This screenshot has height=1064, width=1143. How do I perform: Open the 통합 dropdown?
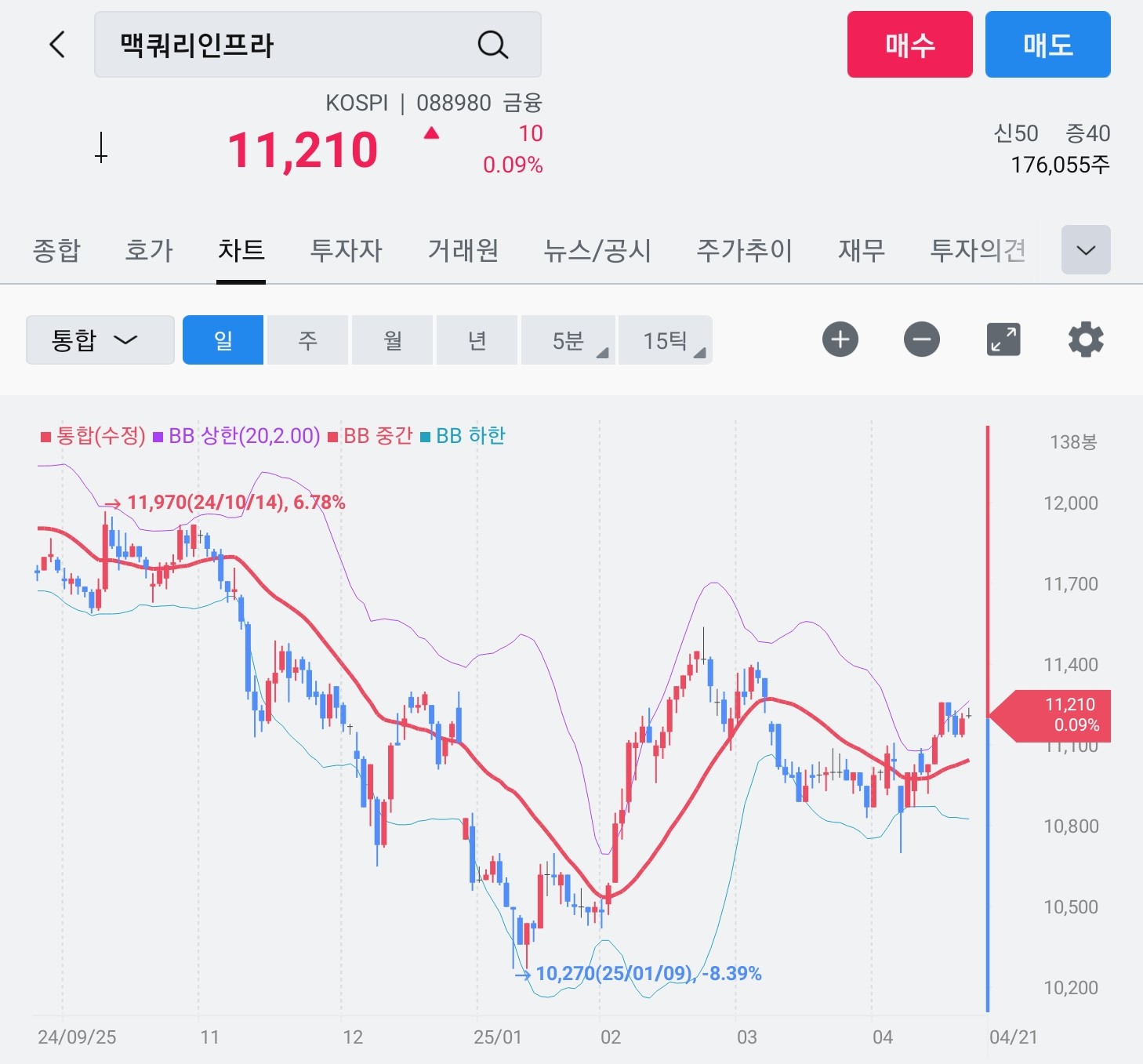click(100, 340)
